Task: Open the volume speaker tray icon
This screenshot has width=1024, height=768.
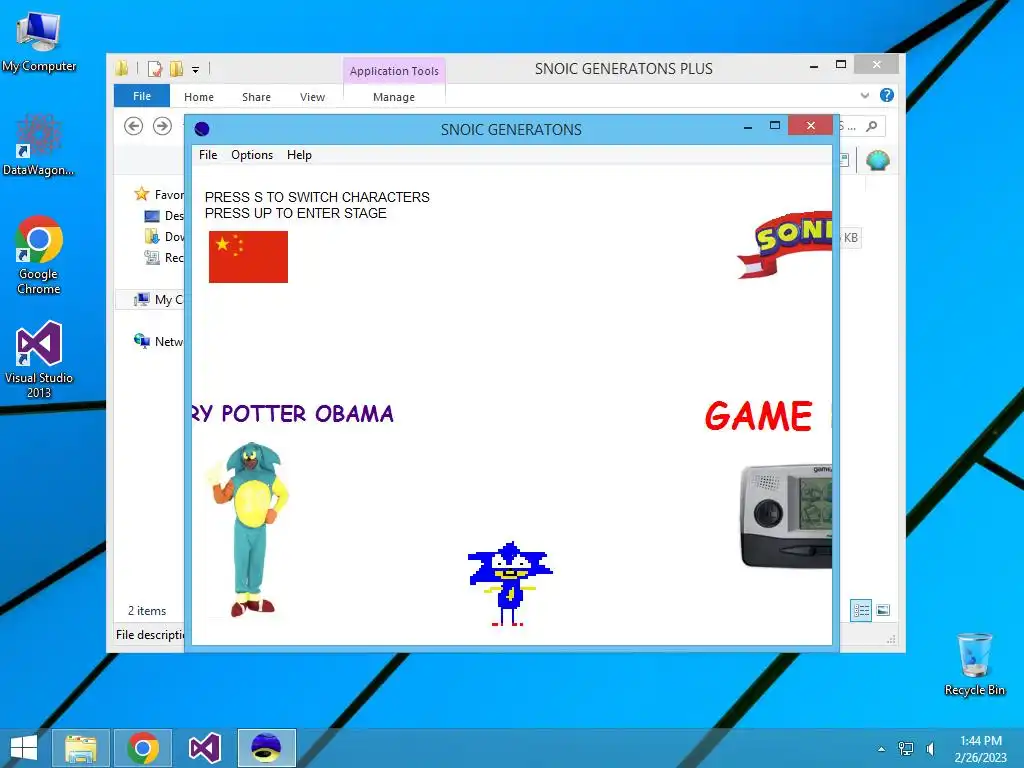Action: click(930, 748)
